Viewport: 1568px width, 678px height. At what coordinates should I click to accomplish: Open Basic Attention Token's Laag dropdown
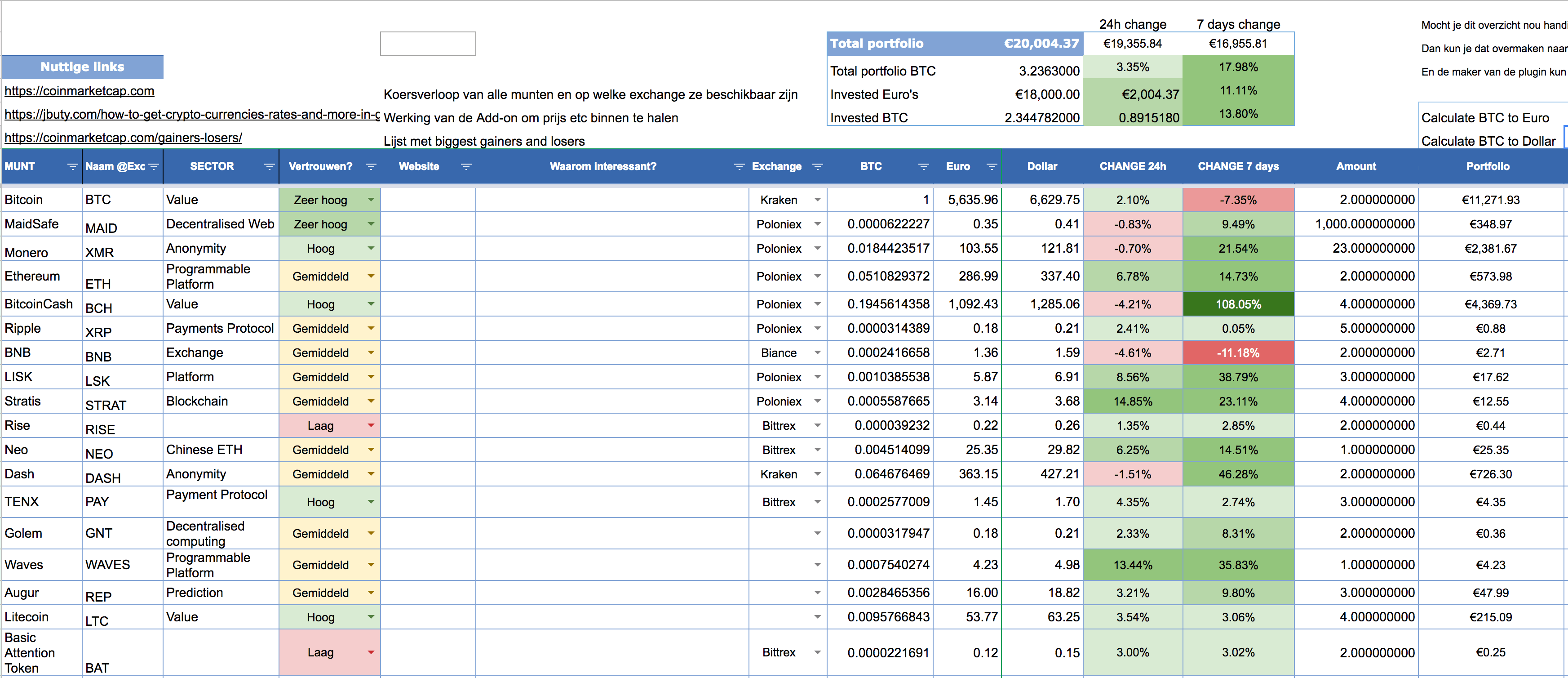tap(371, 652)
